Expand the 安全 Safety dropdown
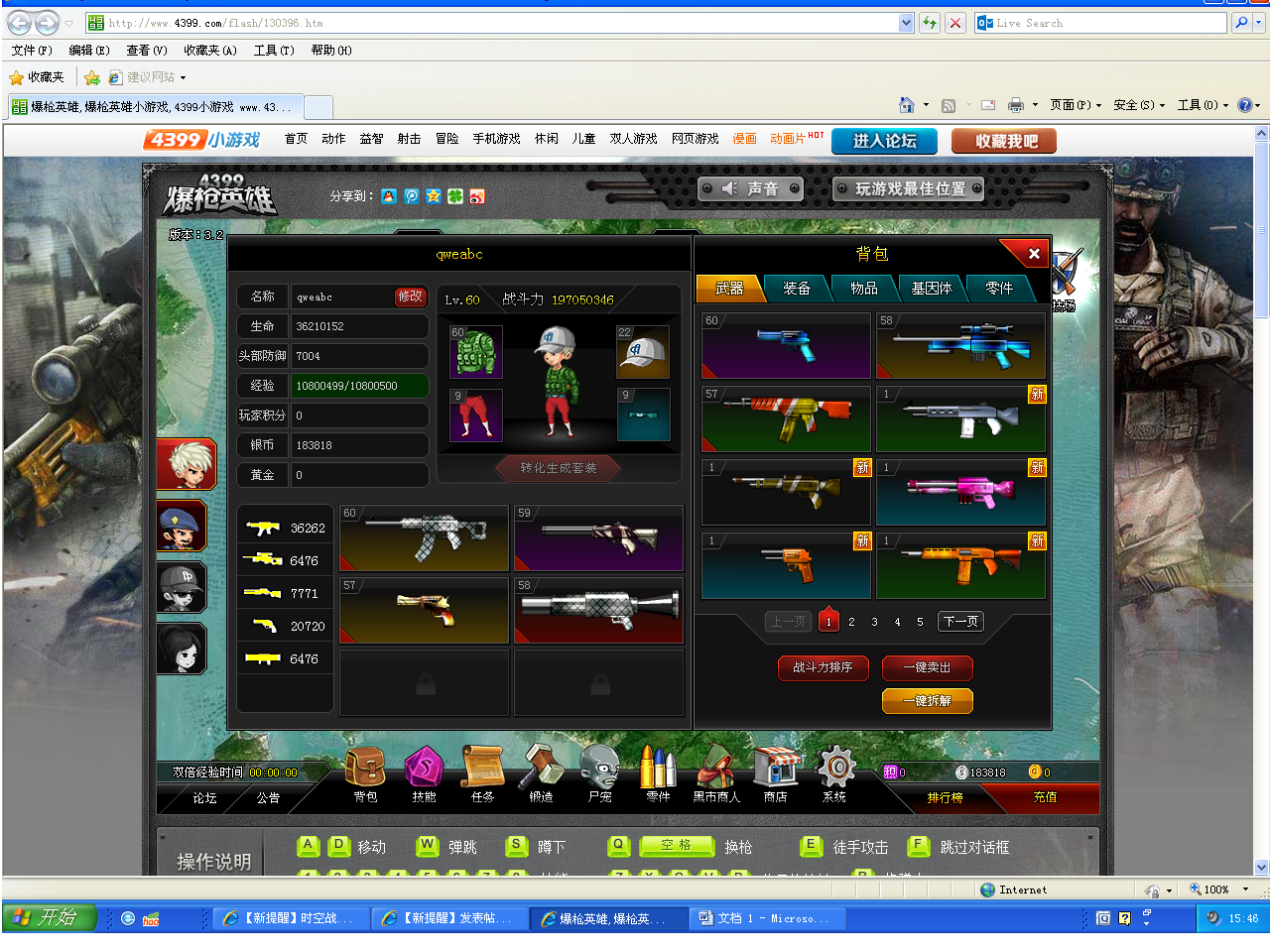The height and width of the screenshot is (952, 1270). click(x=1162, y=105)
